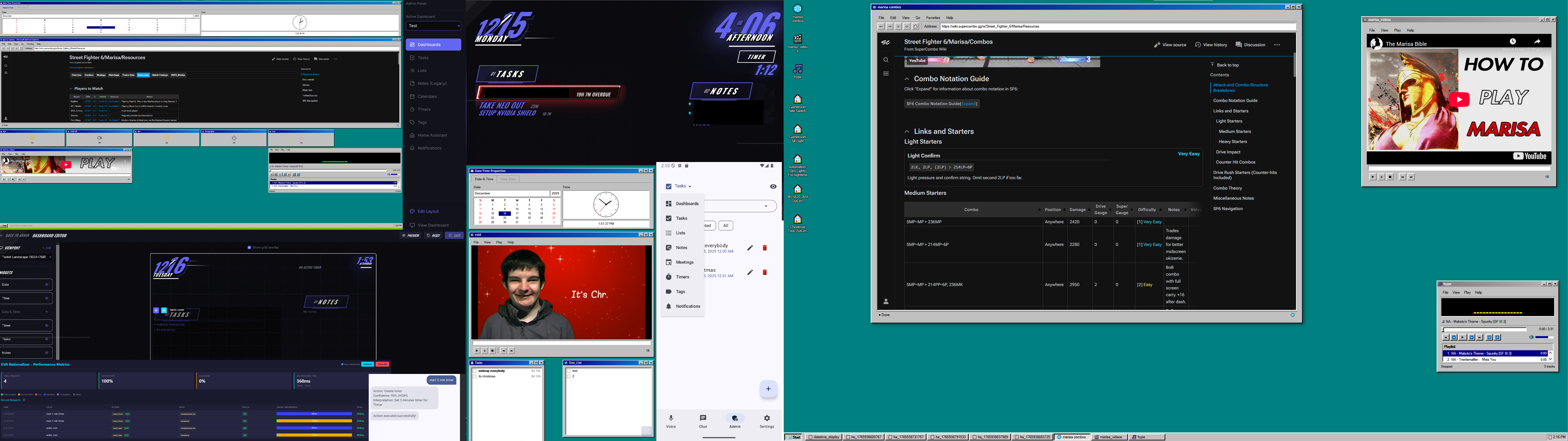Click the red delete icon for wakeup everybody task
1568x441 pixels.
[x=764, y=248]
